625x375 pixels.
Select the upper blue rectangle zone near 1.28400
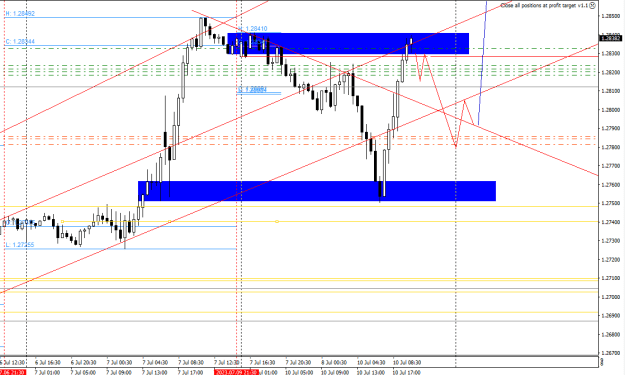(348, 43)
